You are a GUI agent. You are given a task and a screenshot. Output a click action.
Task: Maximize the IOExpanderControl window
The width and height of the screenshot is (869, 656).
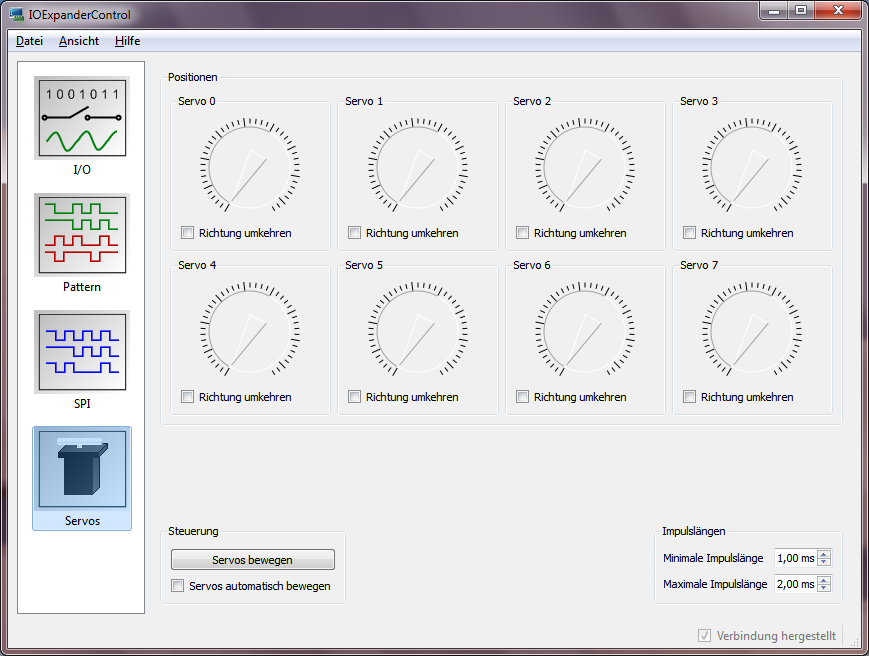[801, 11]
